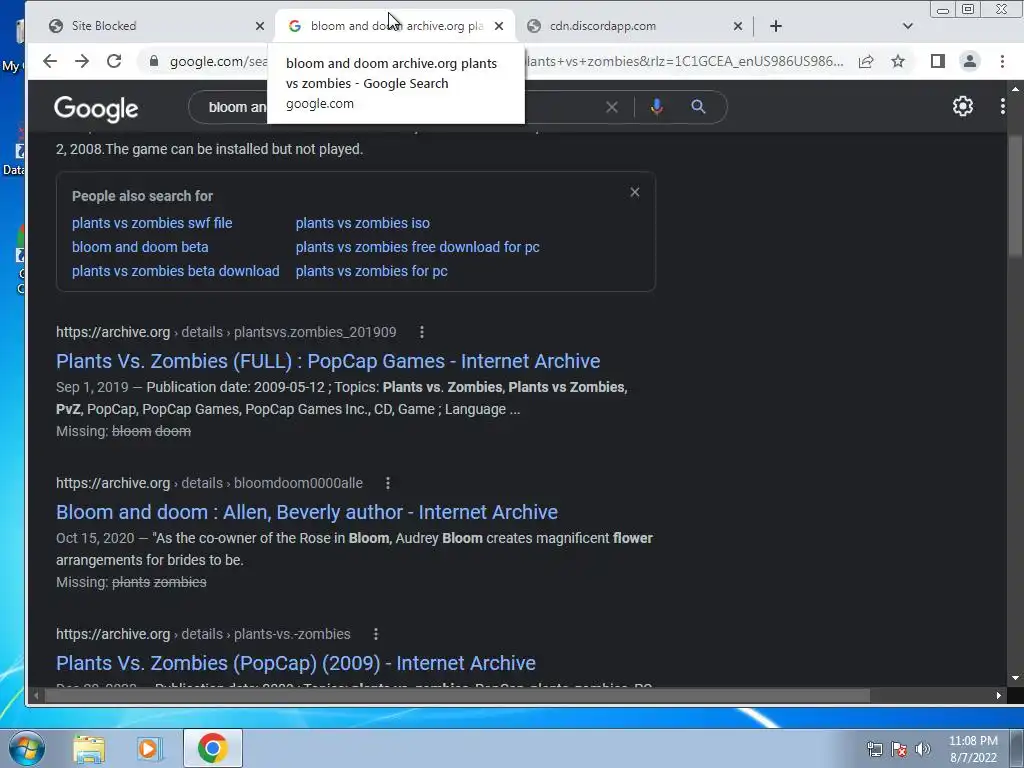This screenshot has height=768, width=1024.
Task: Click the page scroll-down arrow
Action: pyautogui.click(x=1015, y=678)
